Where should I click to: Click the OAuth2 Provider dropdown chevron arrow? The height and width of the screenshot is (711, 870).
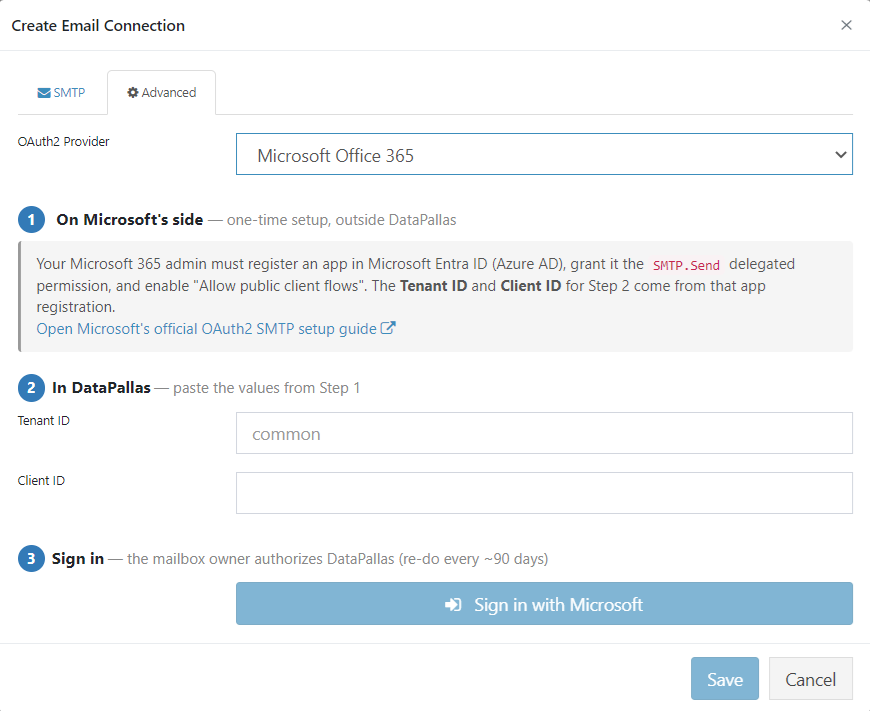coord(840,155)
